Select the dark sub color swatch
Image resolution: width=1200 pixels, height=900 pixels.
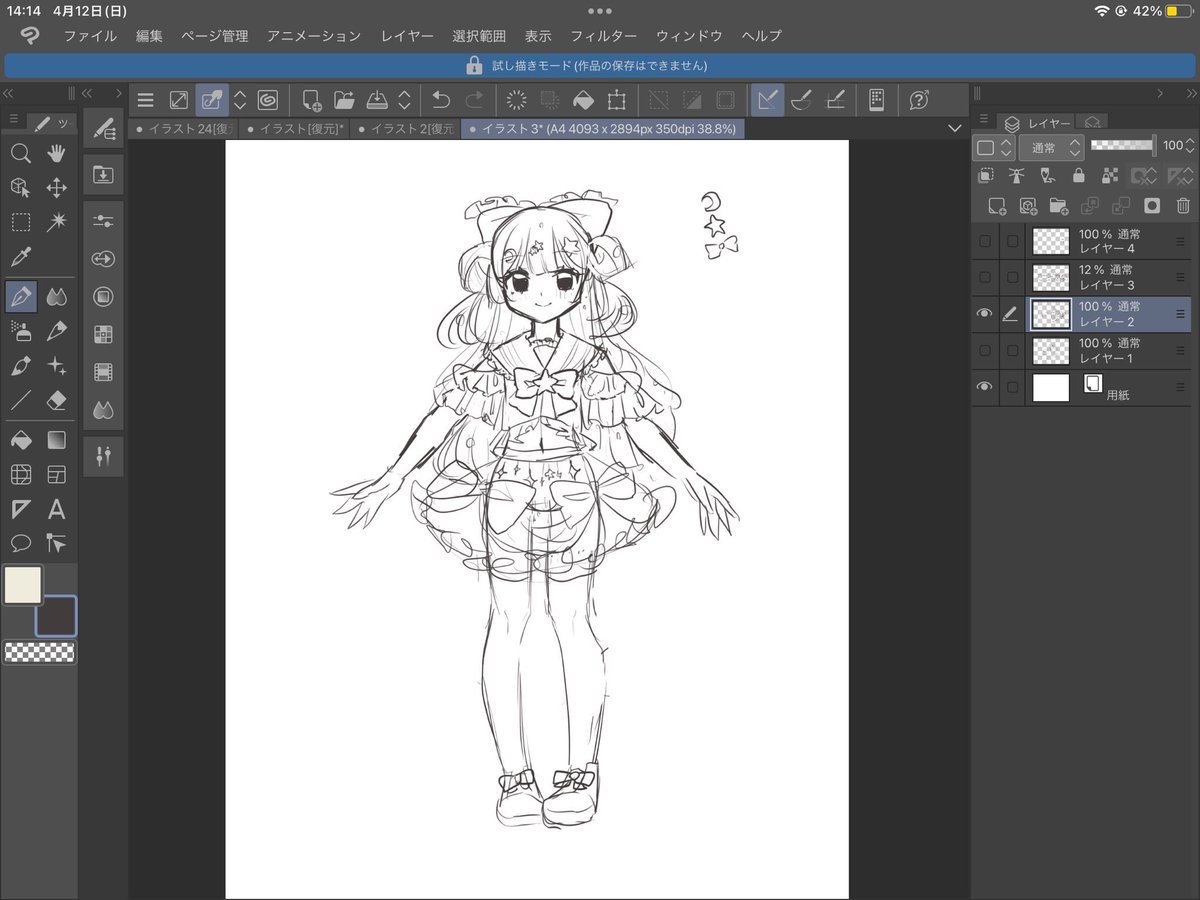pos(56,616)
